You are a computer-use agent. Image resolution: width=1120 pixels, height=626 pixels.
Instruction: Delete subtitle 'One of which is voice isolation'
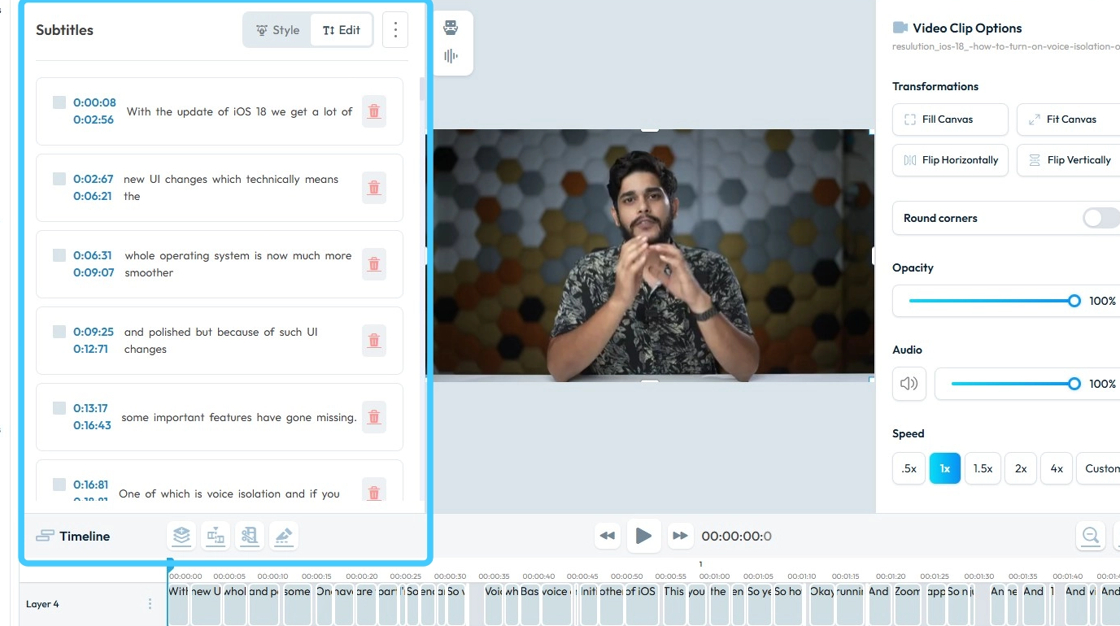(x=374, y=492)
